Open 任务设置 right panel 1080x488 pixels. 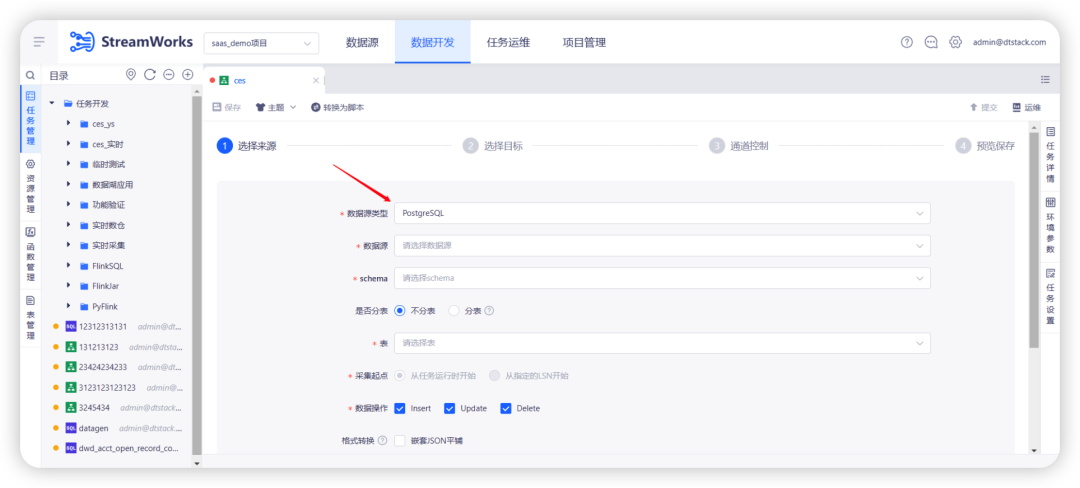(x=1050, y=295)
